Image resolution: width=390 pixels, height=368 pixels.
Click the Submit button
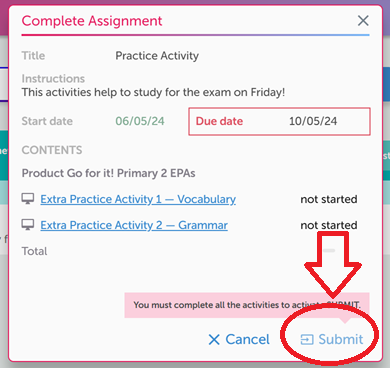pos(332,339)
